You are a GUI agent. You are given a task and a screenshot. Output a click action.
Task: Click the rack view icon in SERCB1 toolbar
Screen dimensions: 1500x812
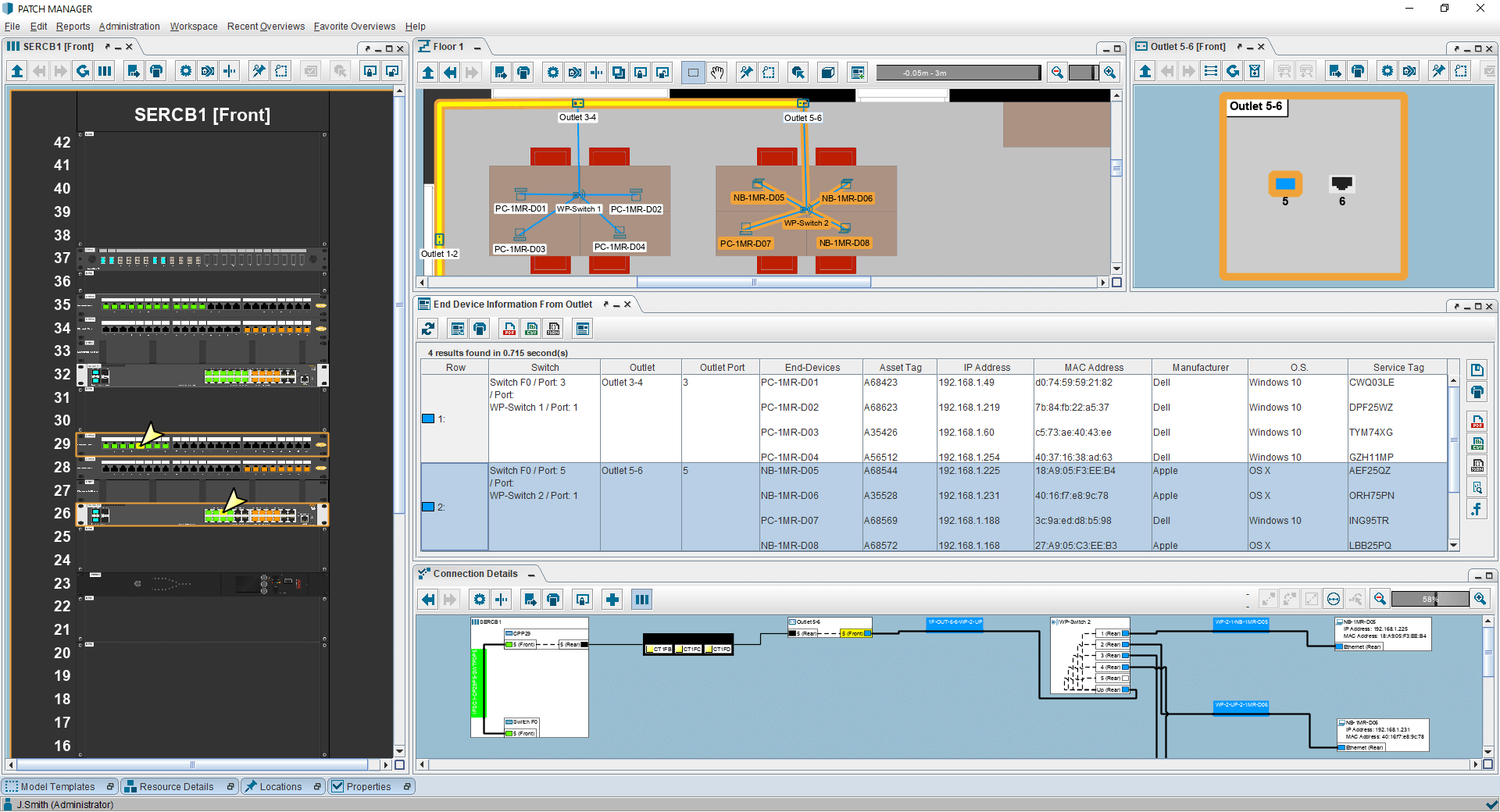click(x=105, y=71)
